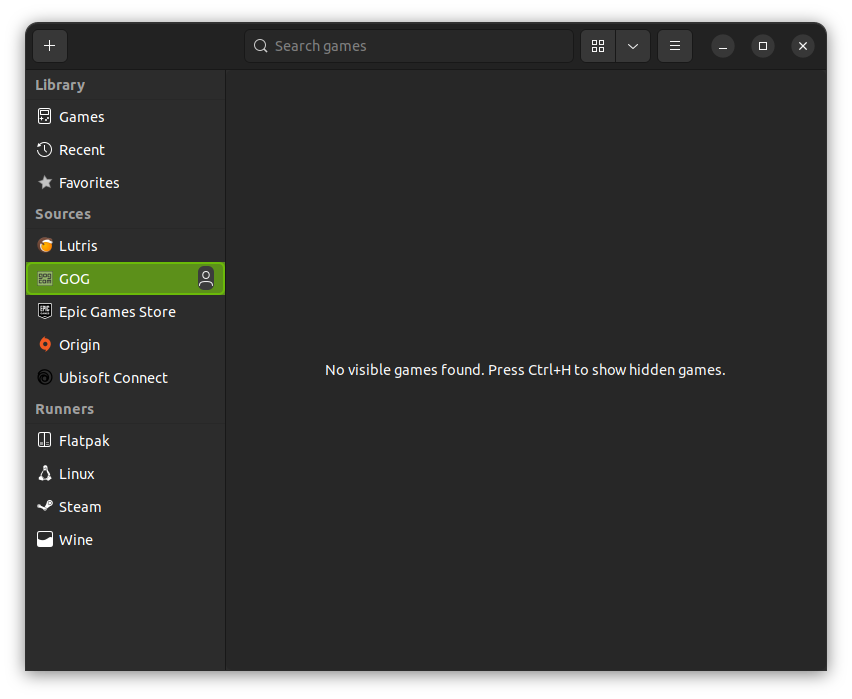852x699 pixels.
Task: Filter by Flatpak runner
Action: 126,441
